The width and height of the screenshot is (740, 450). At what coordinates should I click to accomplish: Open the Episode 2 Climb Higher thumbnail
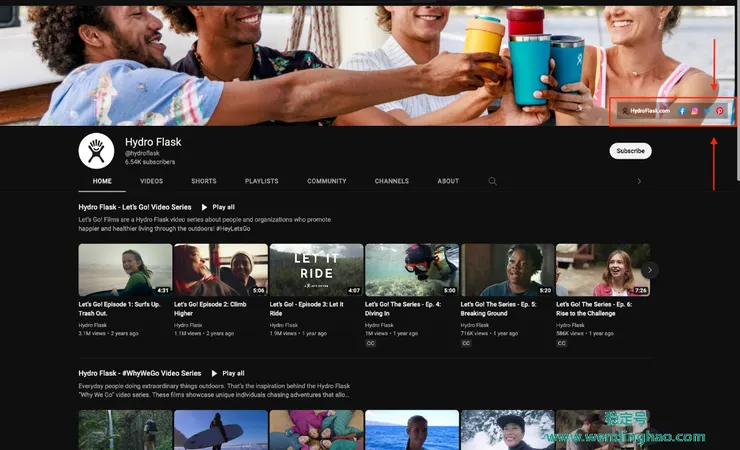pyautogui.click(x=221, y=270)
